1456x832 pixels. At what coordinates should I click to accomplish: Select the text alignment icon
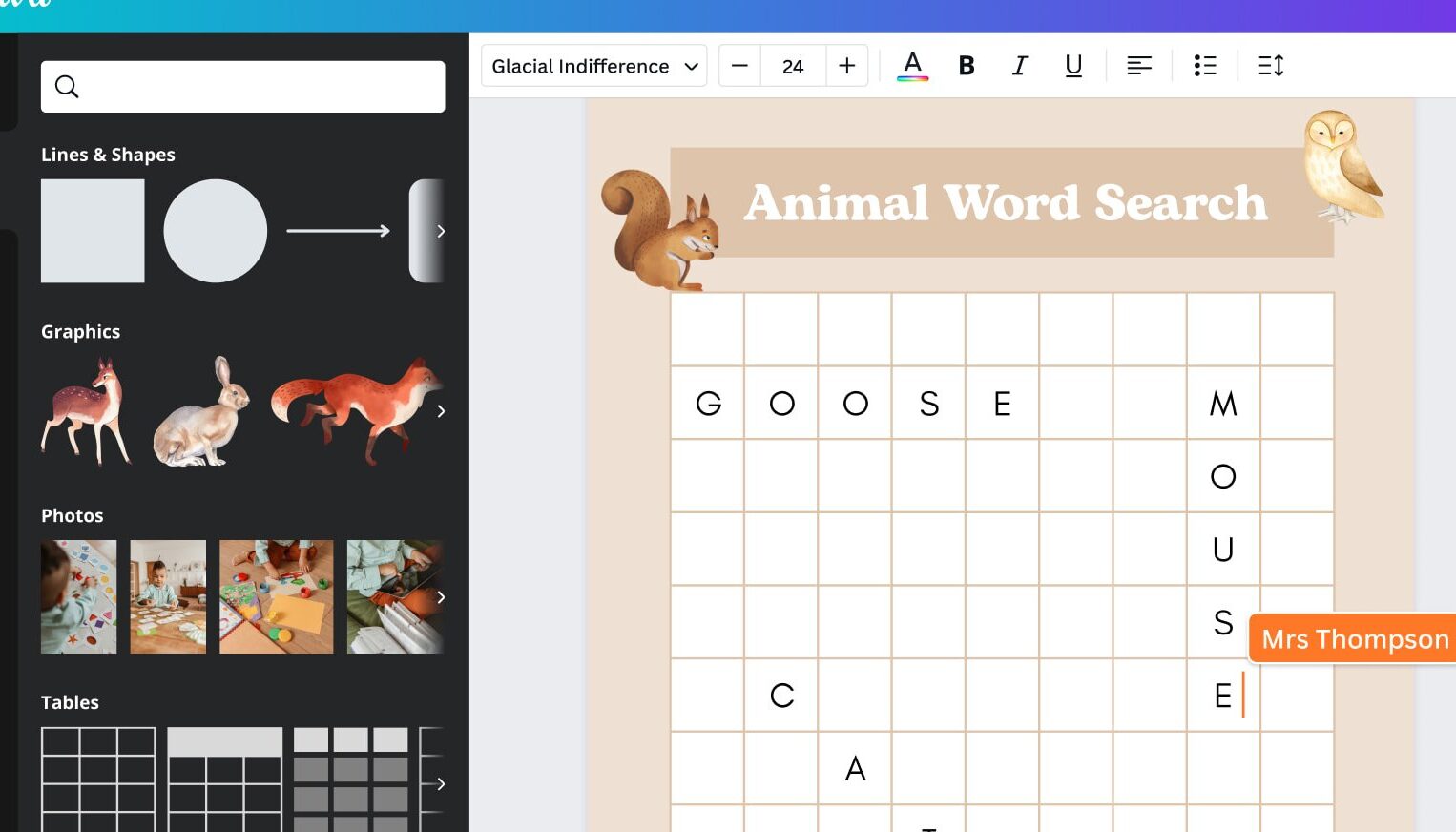click(1139, 66)
